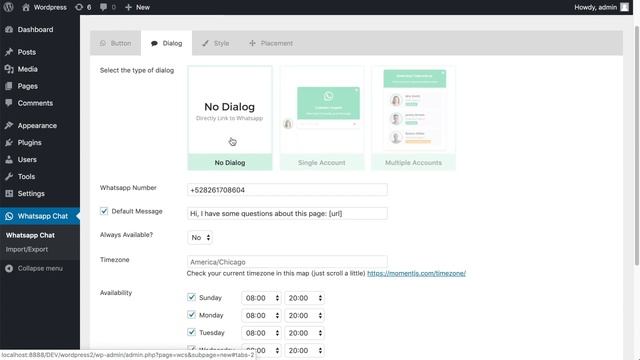
Task: Uncheck the Monday availability checkbox
Action: (191, 315)
